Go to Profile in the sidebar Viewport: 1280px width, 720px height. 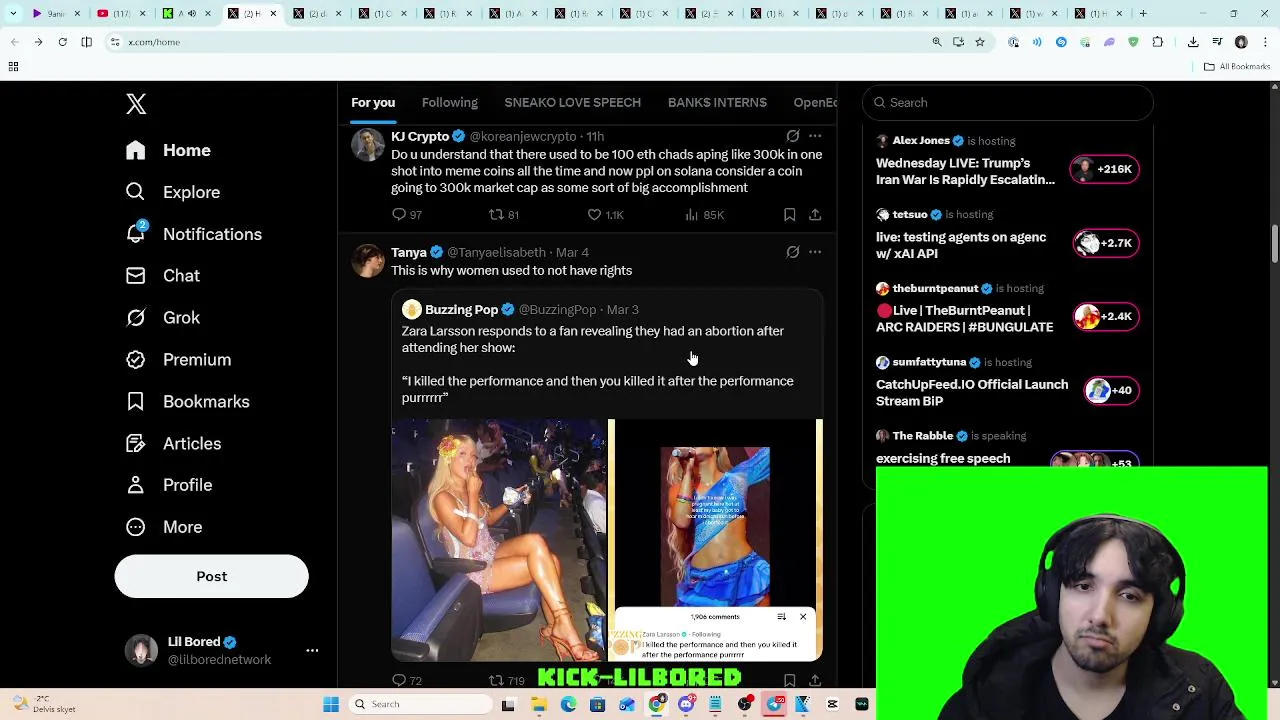(x=169, y=485)
